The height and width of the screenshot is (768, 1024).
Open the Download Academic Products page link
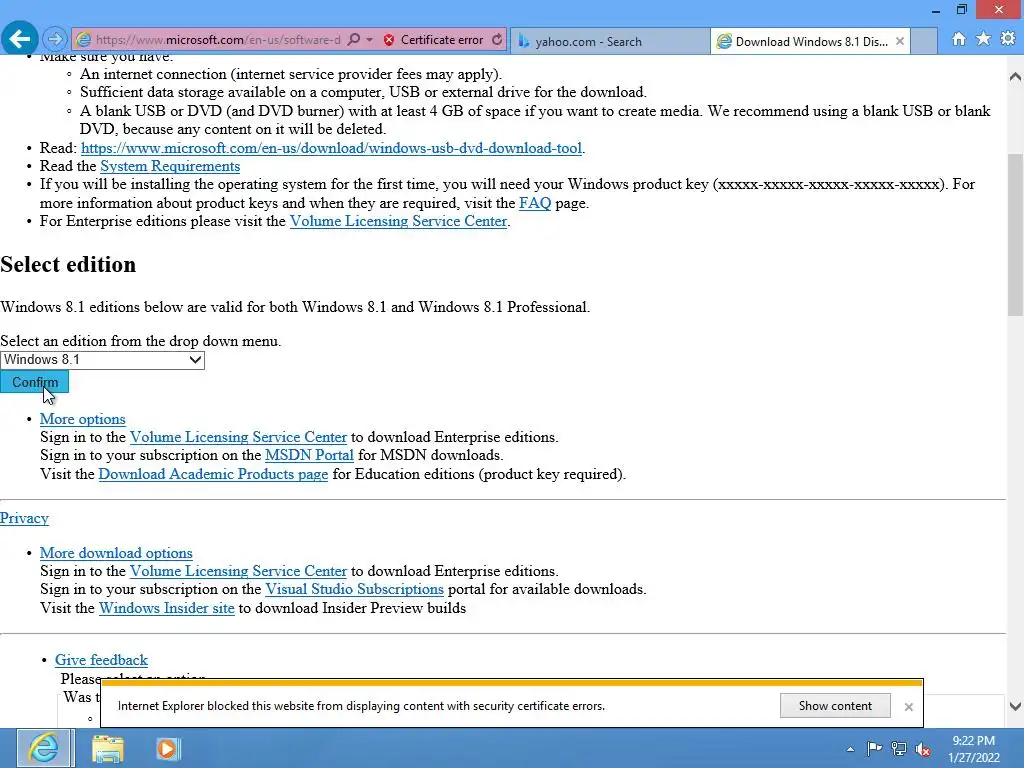point(213,474)
